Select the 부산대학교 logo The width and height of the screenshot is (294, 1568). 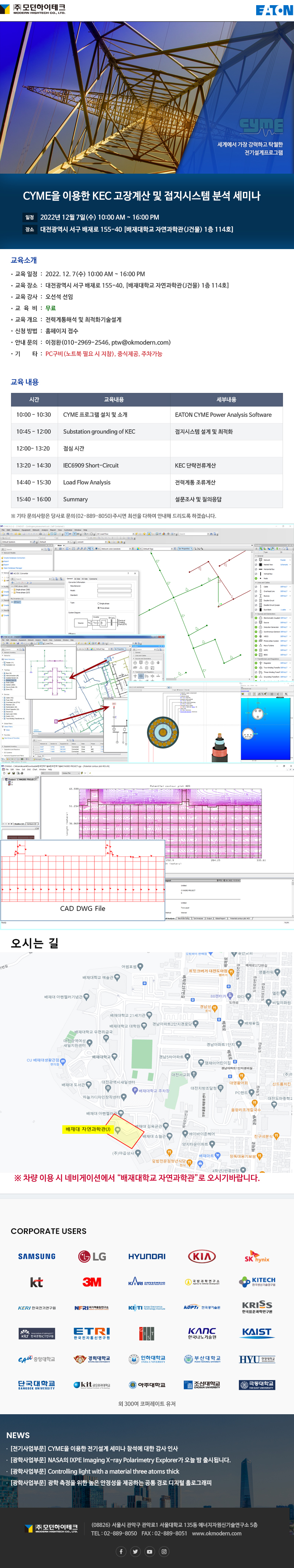202,1359
